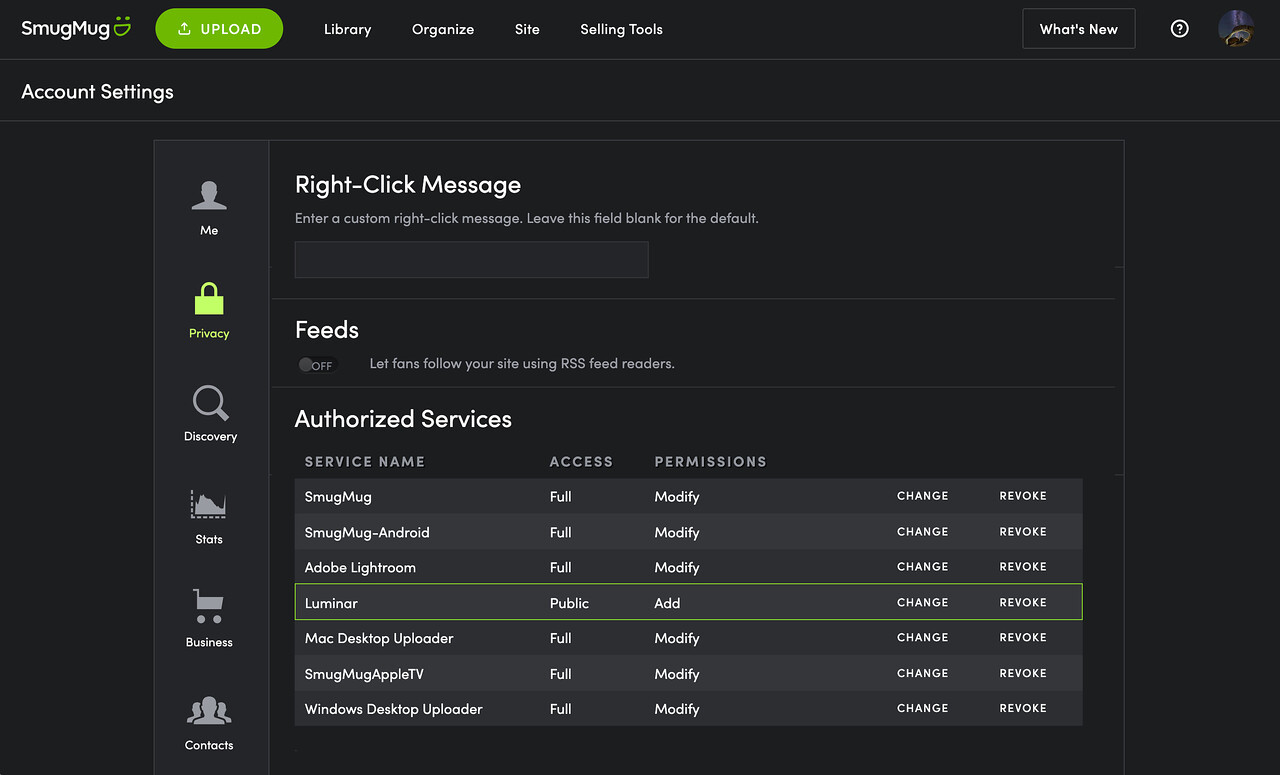Click the SERVICE NAME column header
This screenshot has height=775, width=1280.
[x=365, y=462]
